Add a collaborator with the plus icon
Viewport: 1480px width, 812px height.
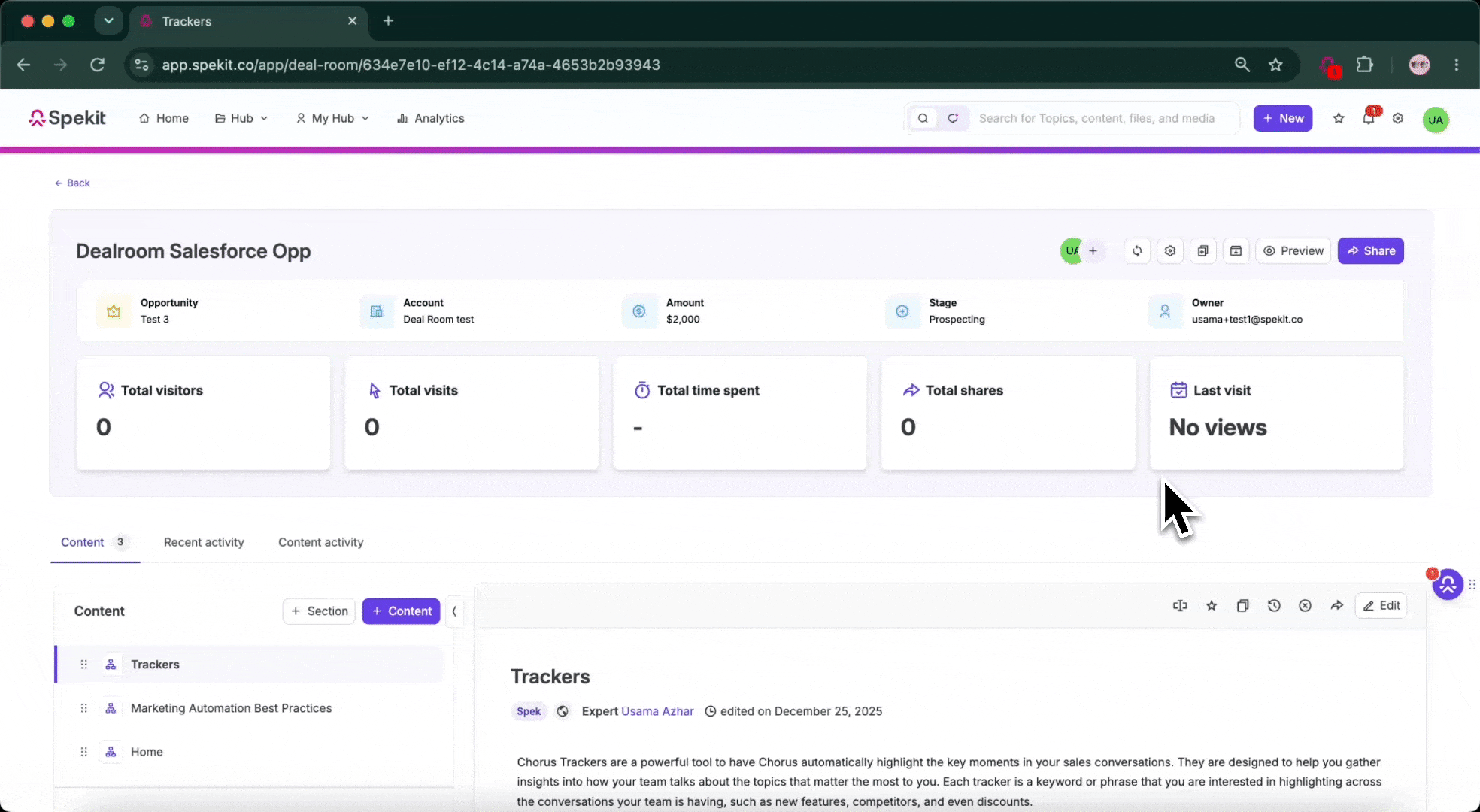(1093, 251)
